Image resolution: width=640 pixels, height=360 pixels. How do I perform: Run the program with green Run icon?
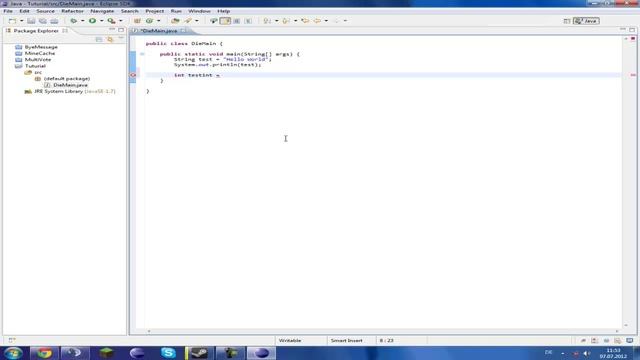93,21
